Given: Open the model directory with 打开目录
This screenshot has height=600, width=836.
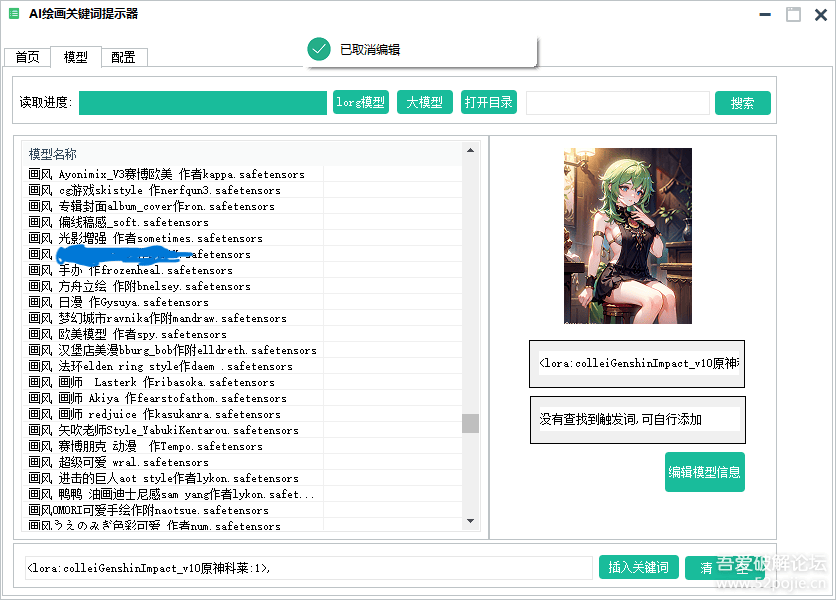Looking at the screenshot, I should (x=488, y=102).
